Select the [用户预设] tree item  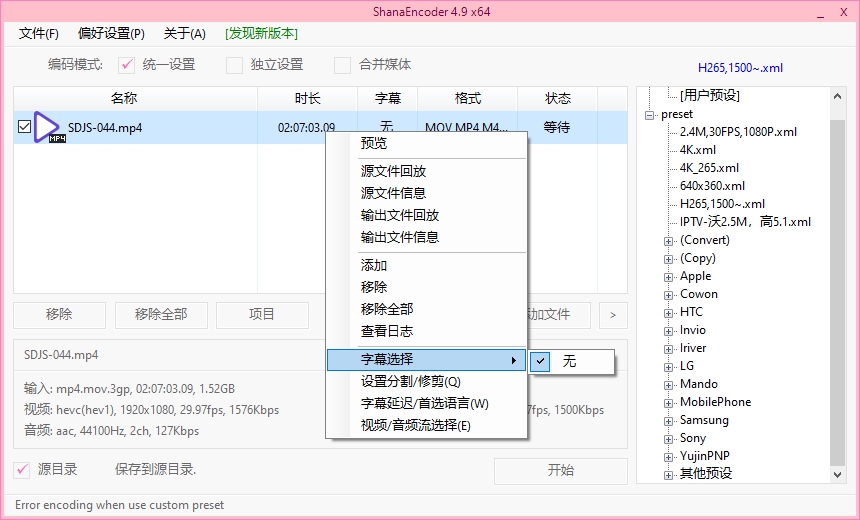(710, 96)
